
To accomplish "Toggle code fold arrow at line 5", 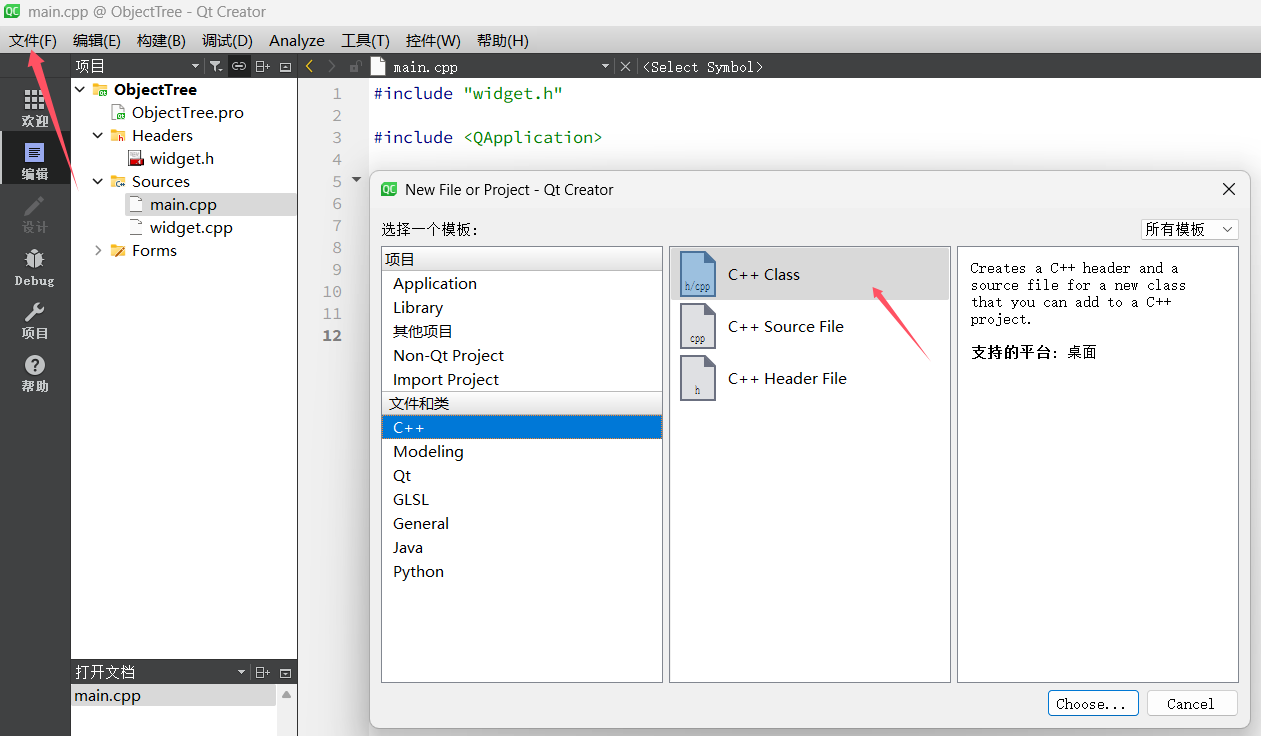I will (x=357, y=181).
